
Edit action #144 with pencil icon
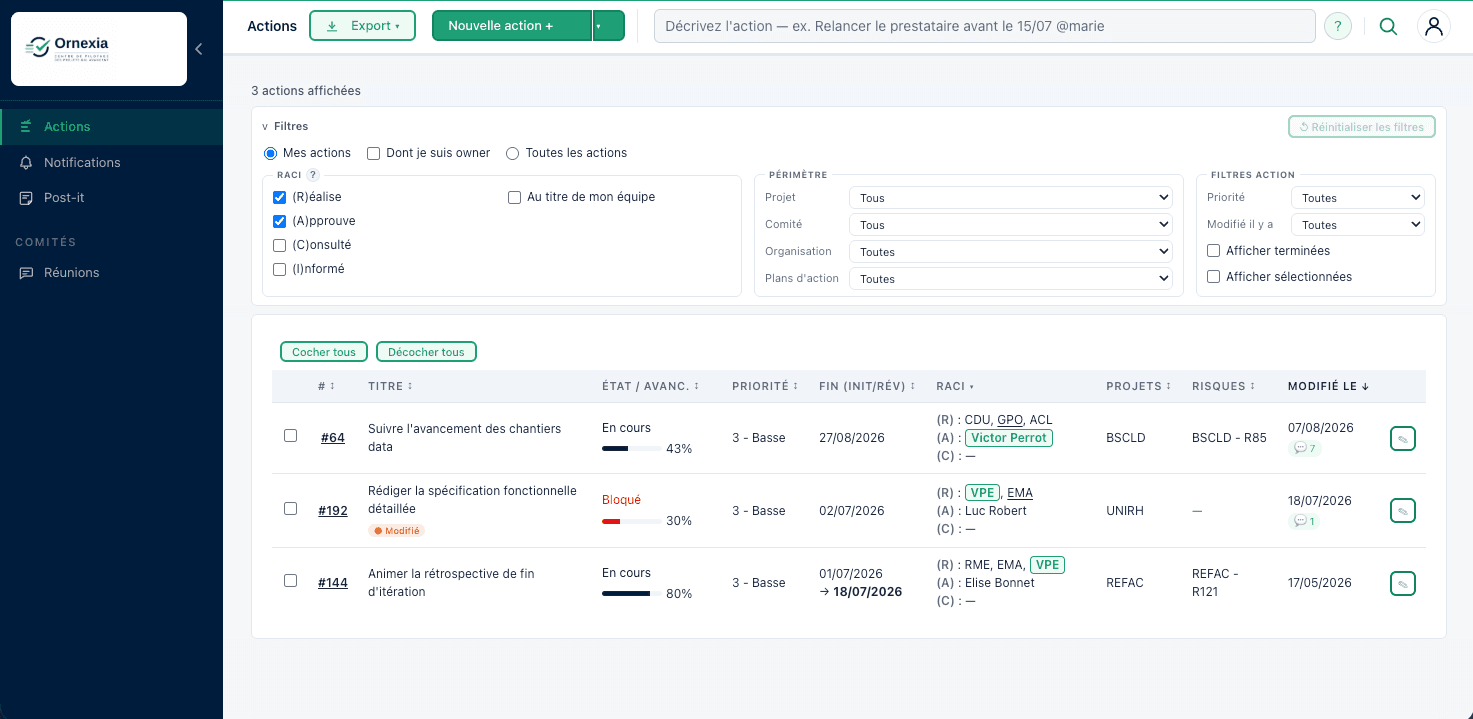click(x=1403, y=583)
